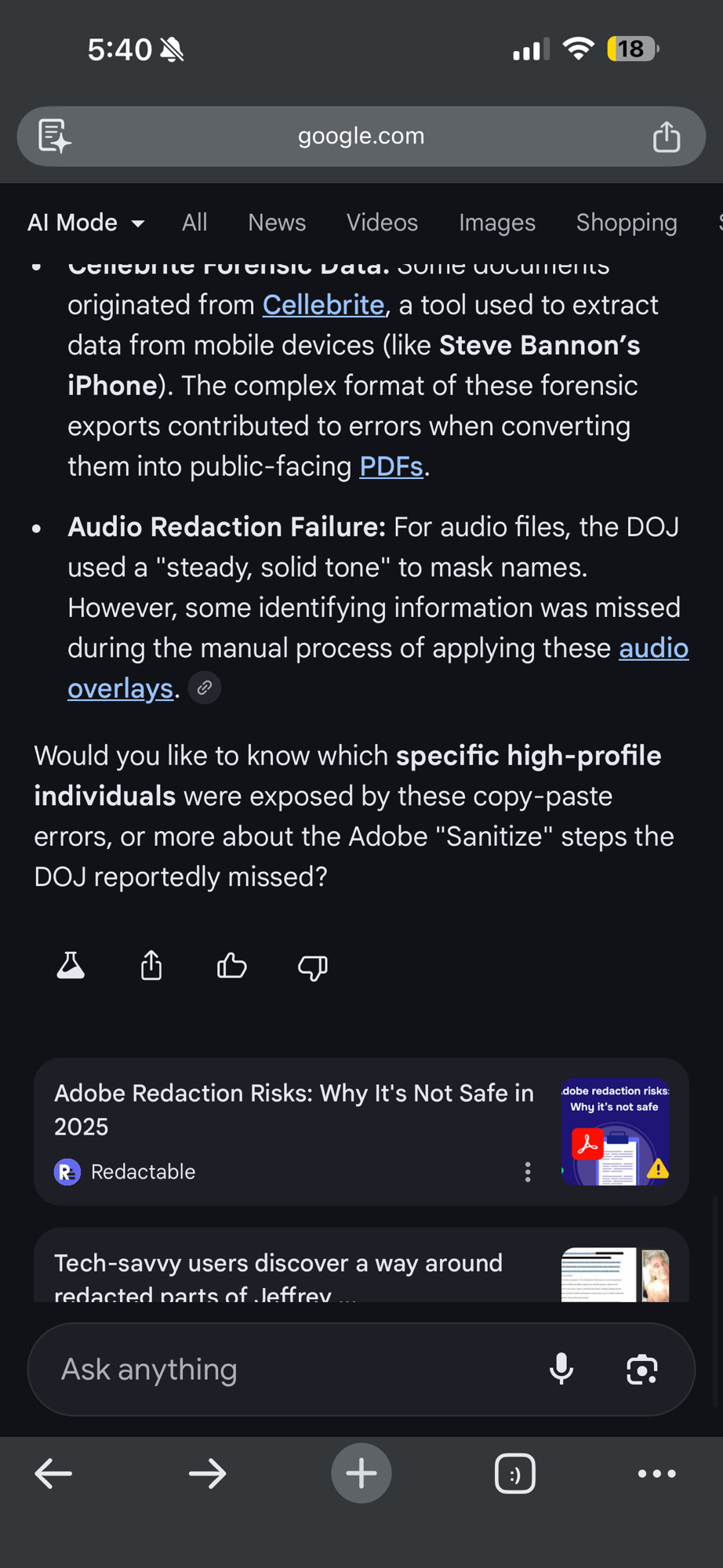
Task: Open the tab switcher
Action: coord(515,1473)
